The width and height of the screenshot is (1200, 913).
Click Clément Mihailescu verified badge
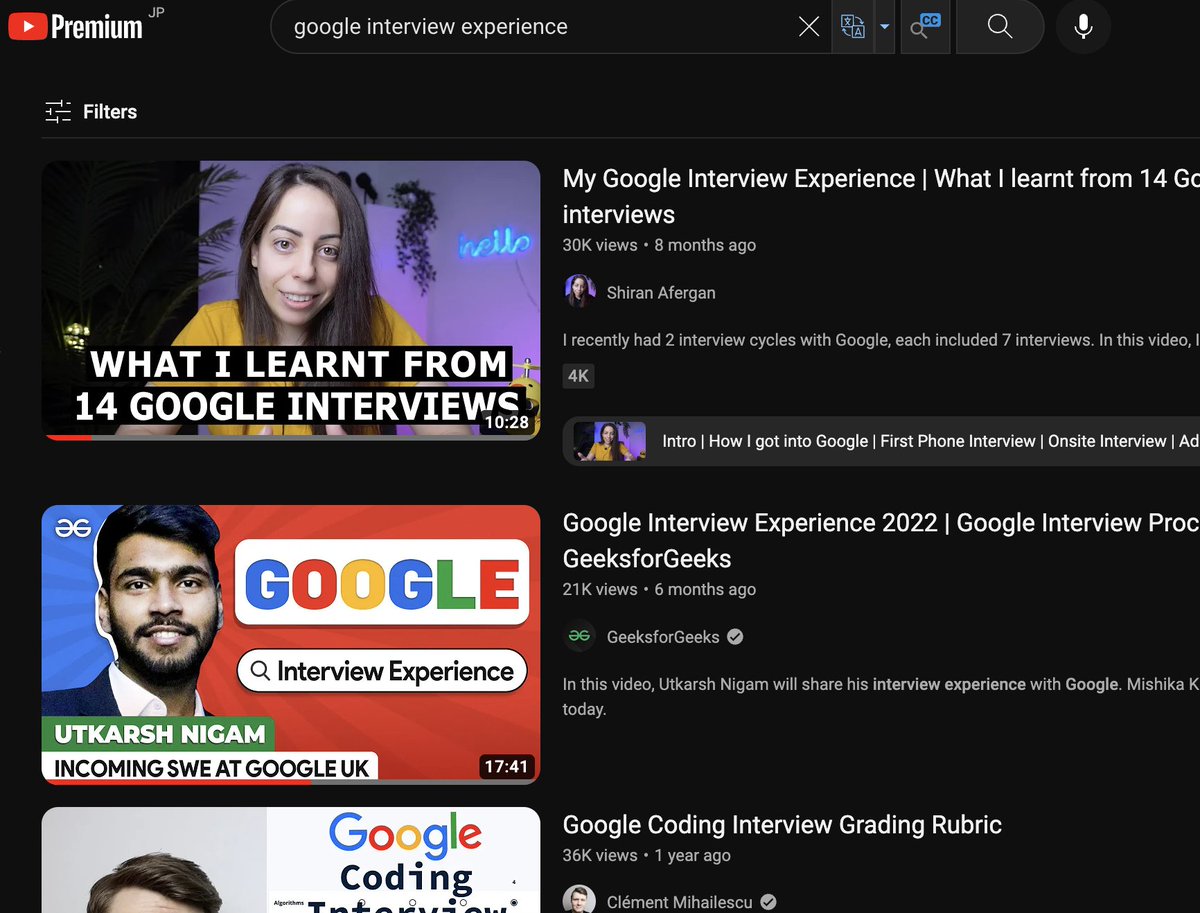[x=768, y=903]
